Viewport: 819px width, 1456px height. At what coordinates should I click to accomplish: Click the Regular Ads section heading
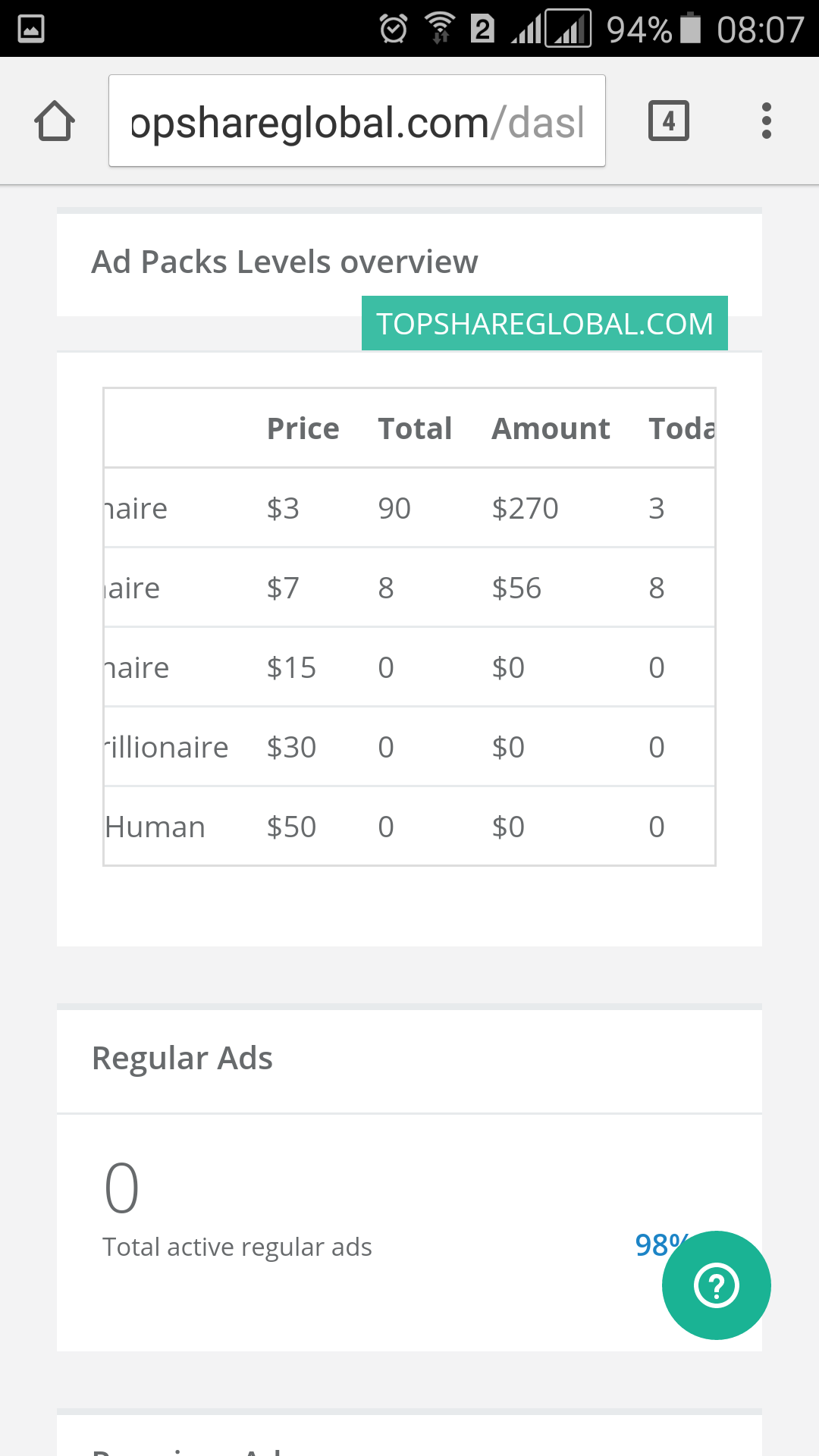(182, 1059)
